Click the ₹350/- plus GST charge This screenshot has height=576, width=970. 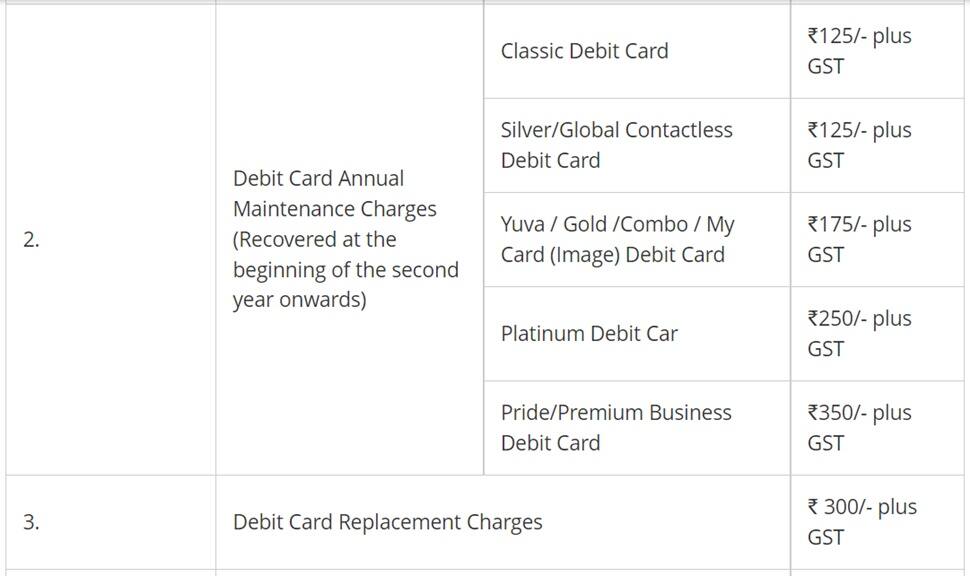click(859, 428)
